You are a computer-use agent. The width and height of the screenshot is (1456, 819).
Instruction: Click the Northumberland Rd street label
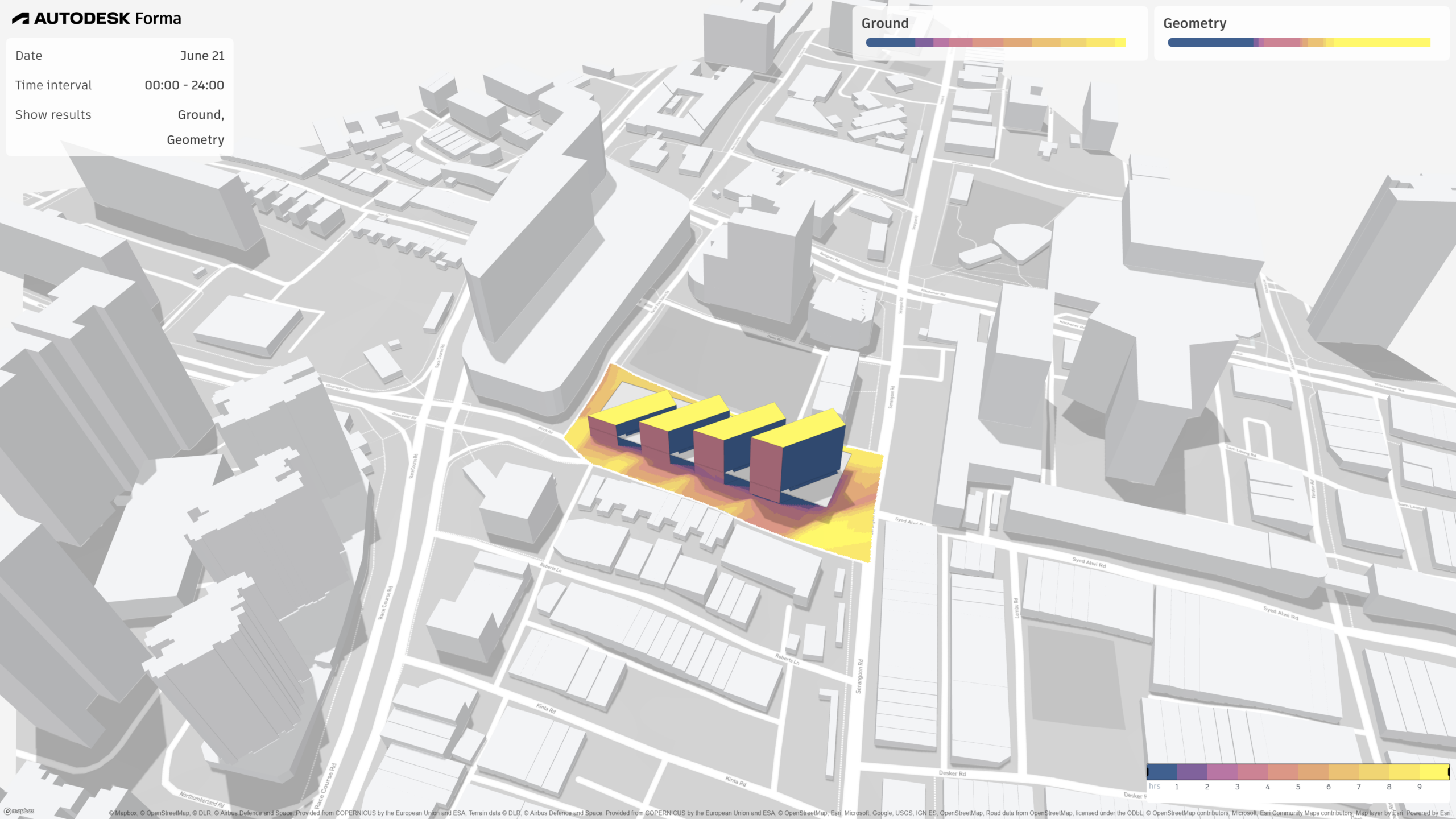[202, 799]
